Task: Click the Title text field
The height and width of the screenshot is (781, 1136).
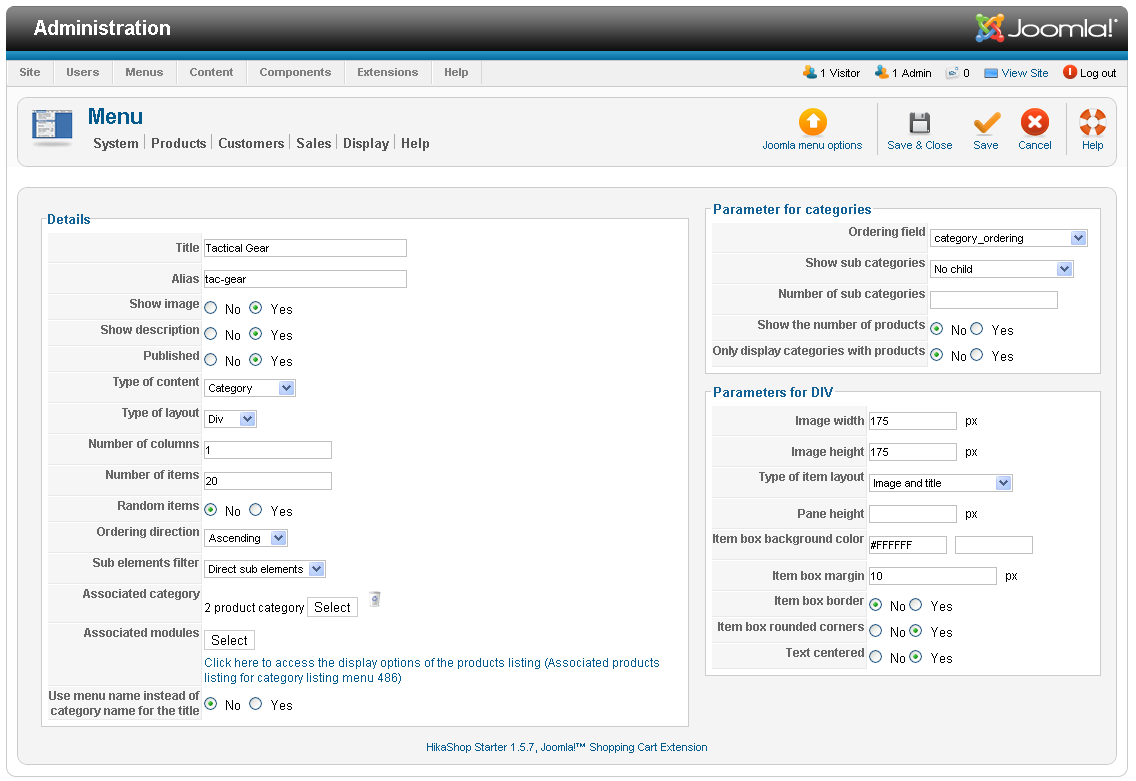Action: (305, 248)
